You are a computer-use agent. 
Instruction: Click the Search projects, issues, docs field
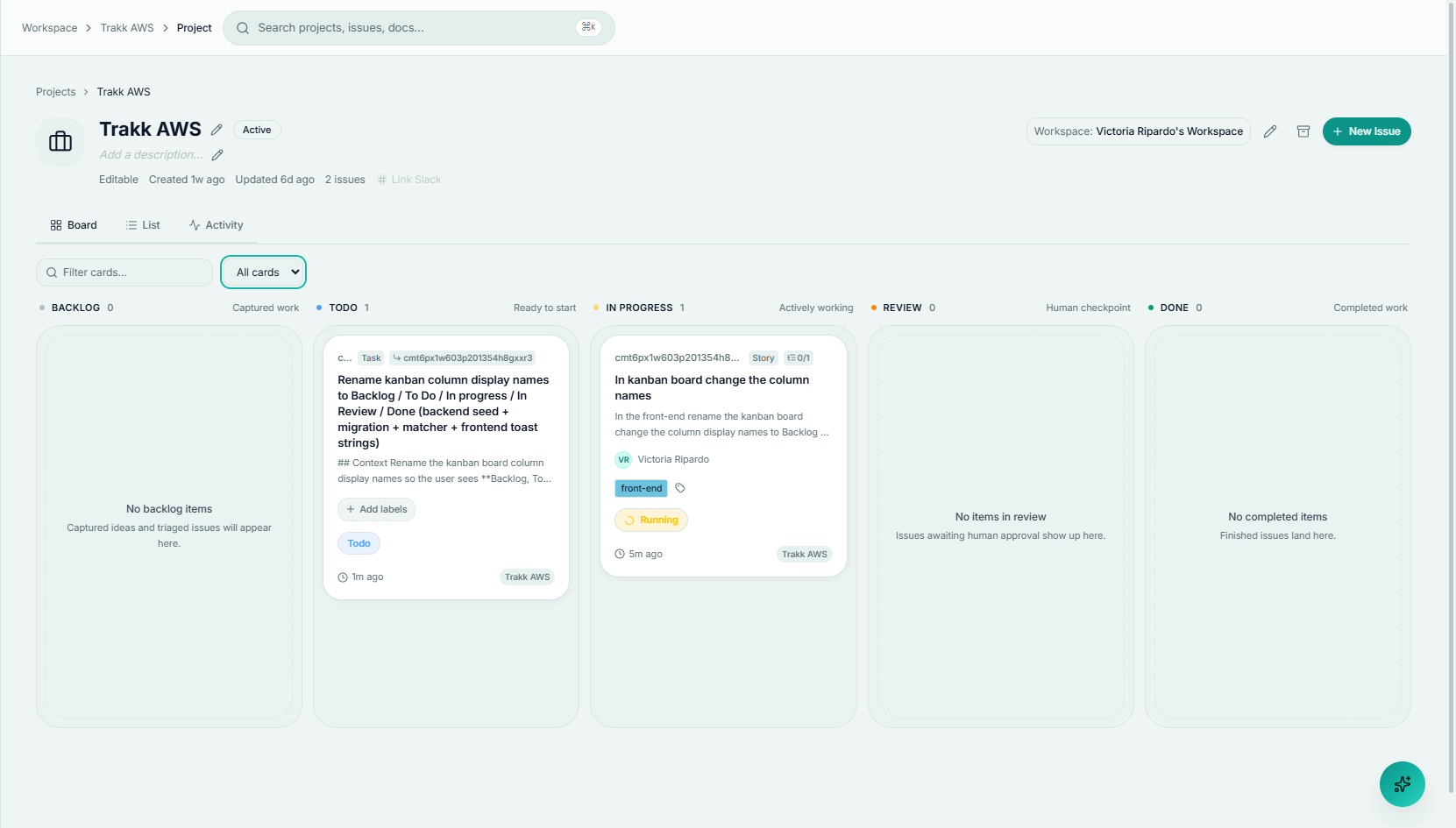419,28
